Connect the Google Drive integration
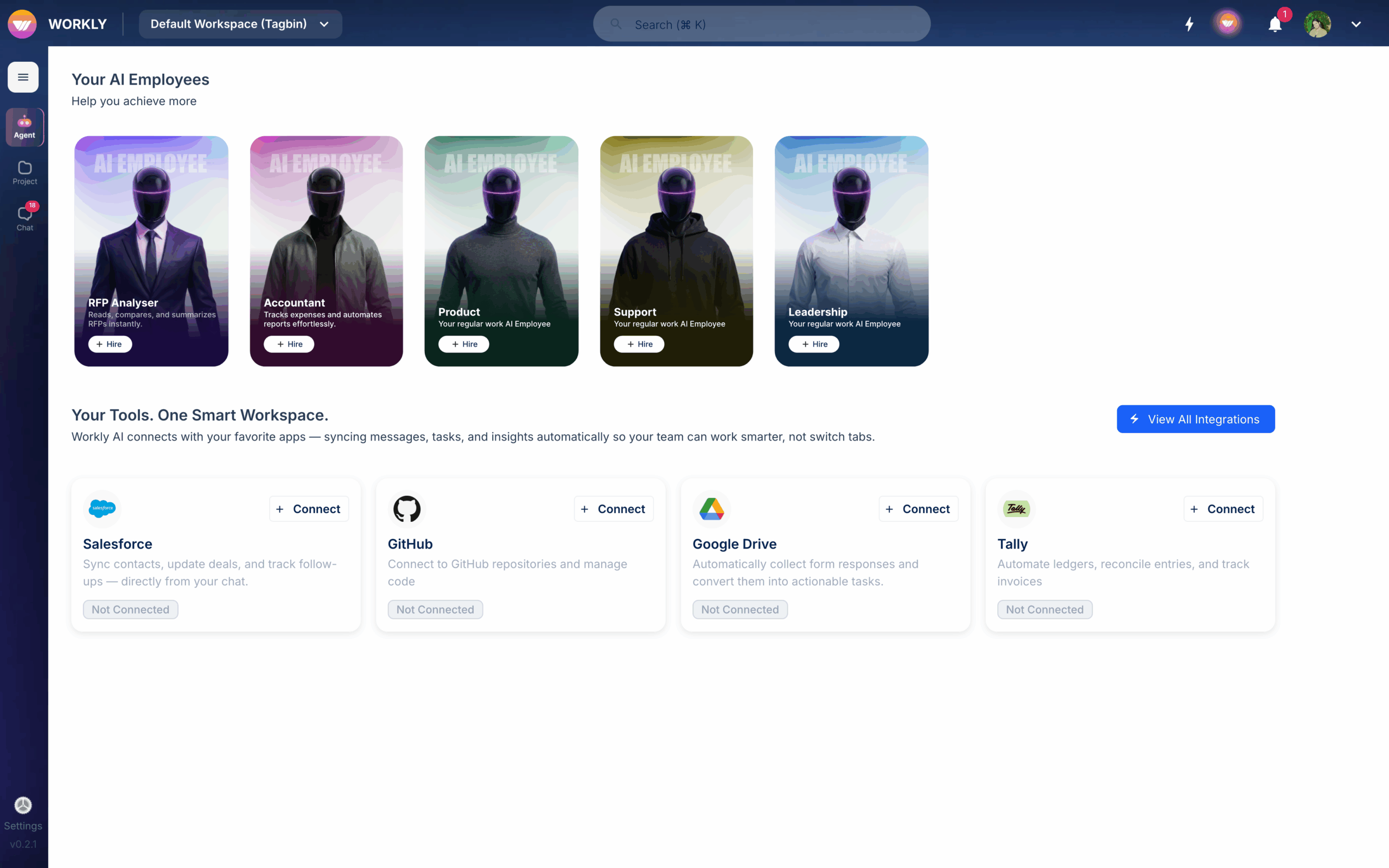The image size is (1389, 868). tap(918, 509)
